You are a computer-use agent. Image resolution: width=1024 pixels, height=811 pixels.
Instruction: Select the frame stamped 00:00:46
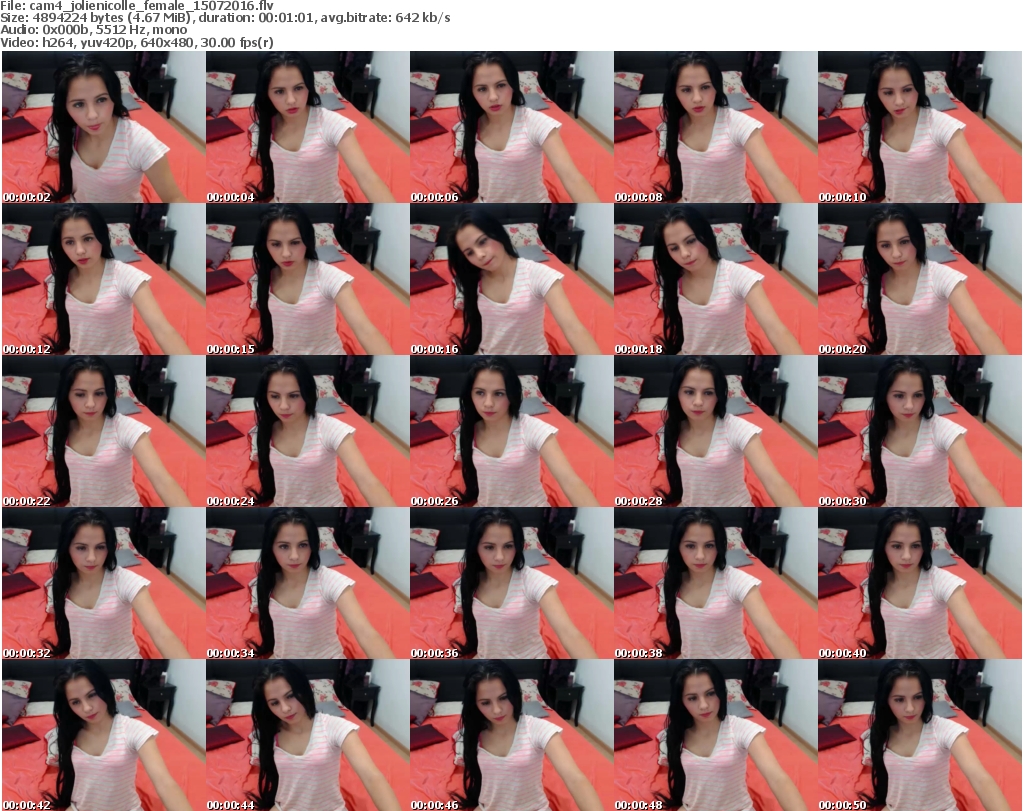coord(511,735)
